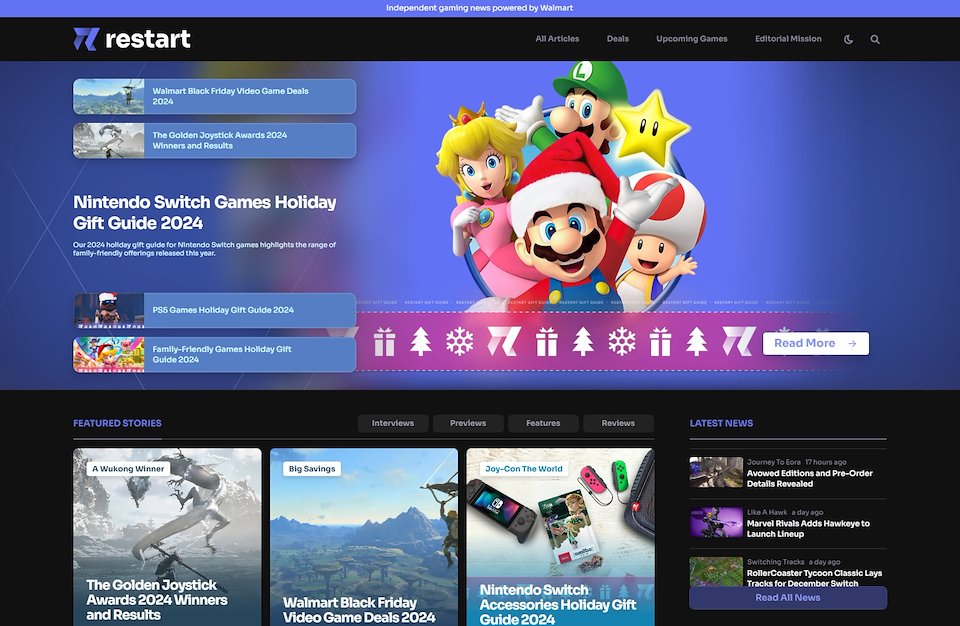Click the restart logo in header

132,39
